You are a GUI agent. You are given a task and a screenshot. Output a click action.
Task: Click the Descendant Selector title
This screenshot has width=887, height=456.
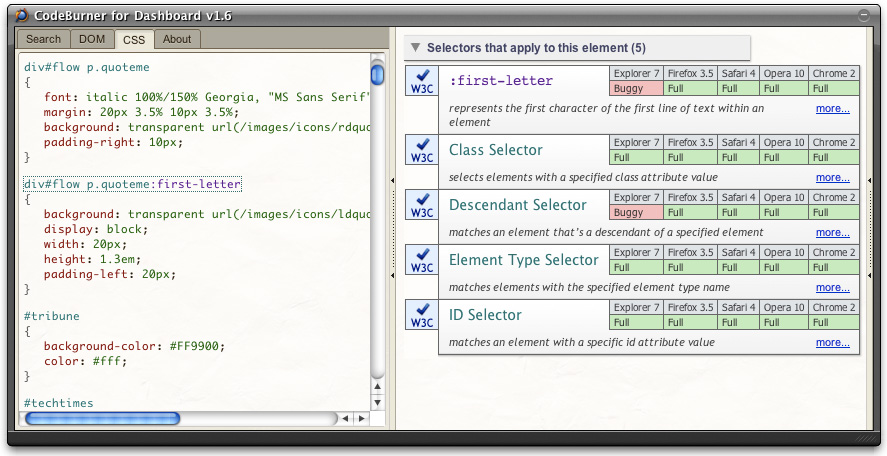tap(517, 205)
